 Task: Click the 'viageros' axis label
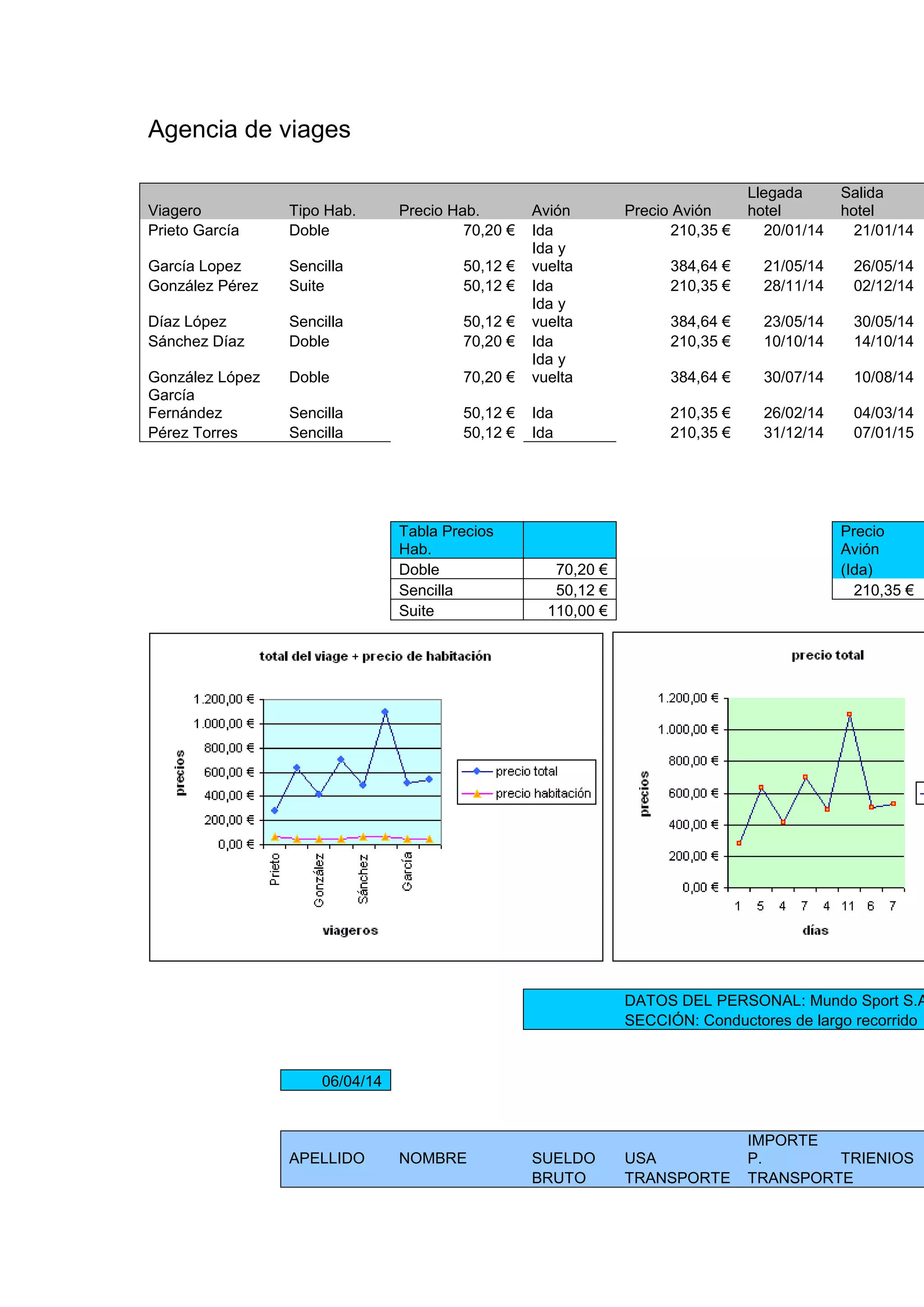(x=350, y=931)
